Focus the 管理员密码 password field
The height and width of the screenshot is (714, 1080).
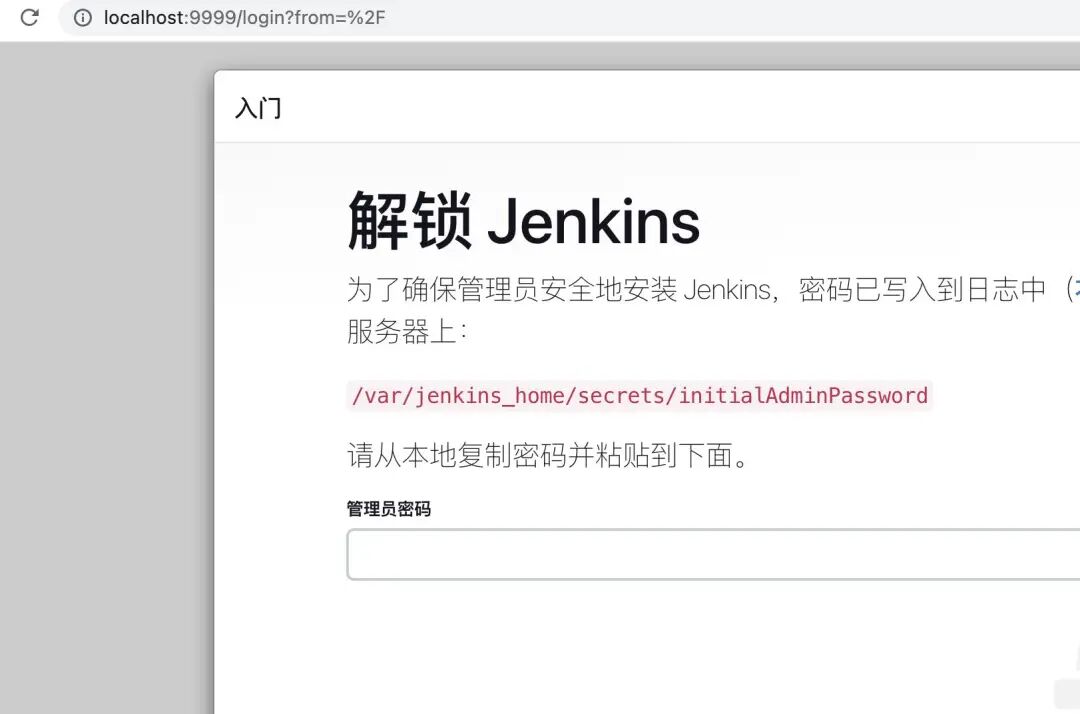(713, 554)
